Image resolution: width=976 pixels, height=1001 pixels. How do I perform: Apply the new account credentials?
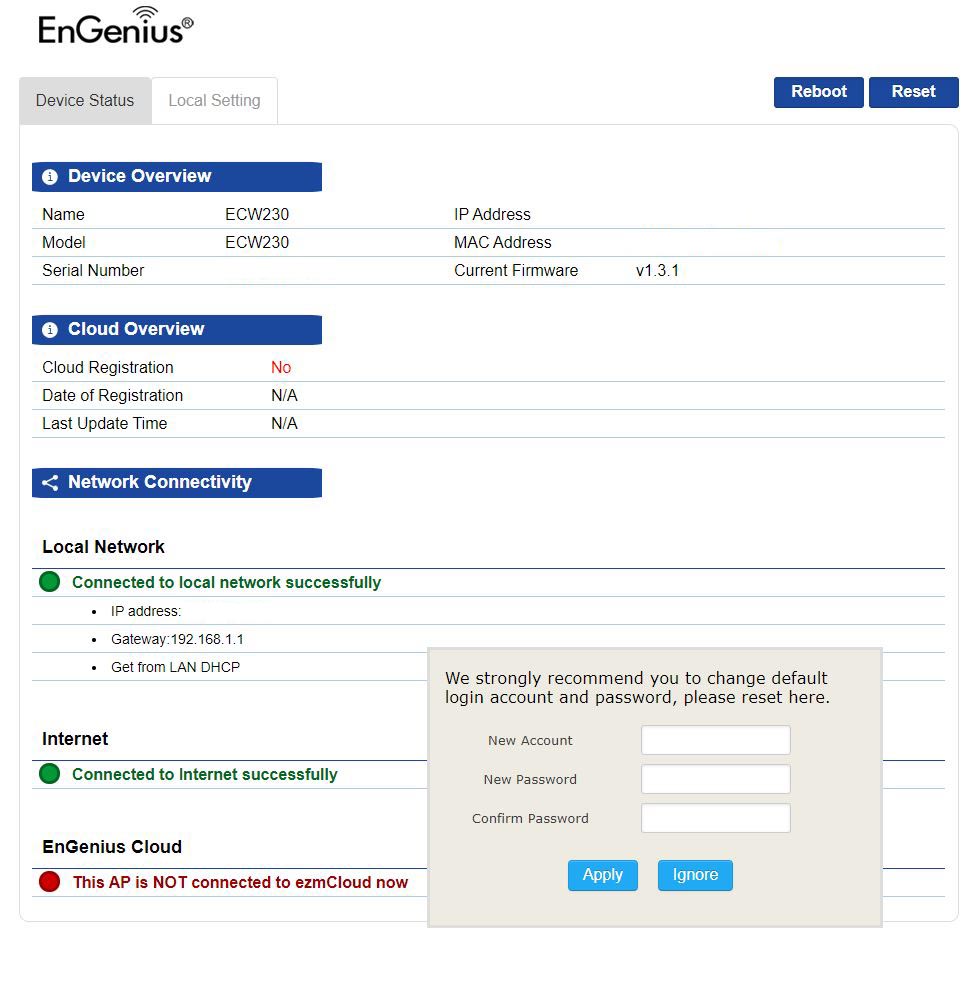click(x=602, y=875)
